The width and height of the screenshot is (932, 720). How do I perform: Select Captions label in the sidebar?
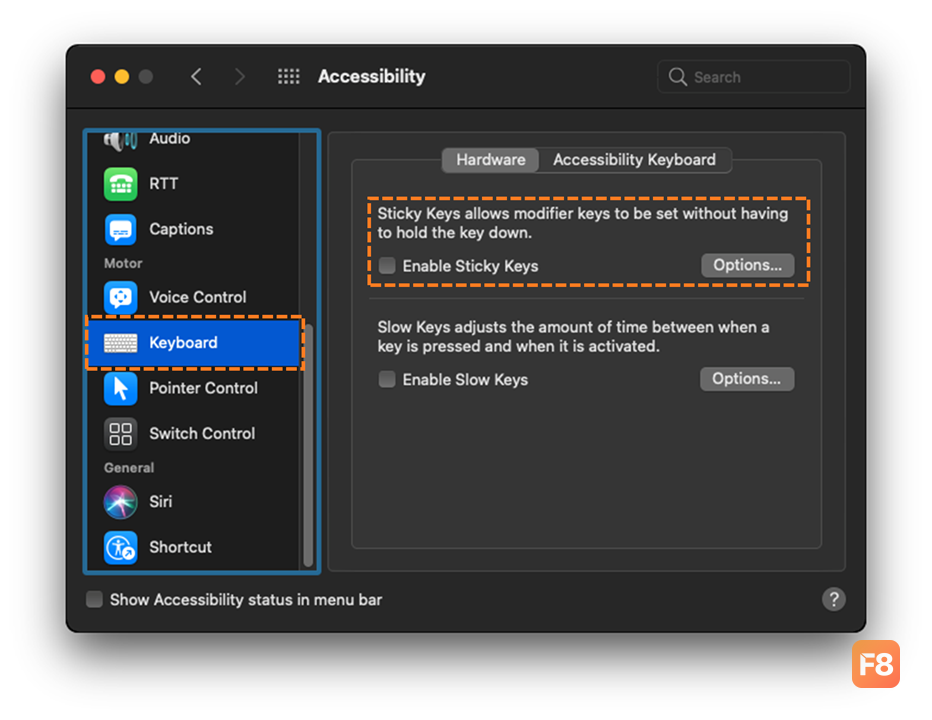coord(181,229)
